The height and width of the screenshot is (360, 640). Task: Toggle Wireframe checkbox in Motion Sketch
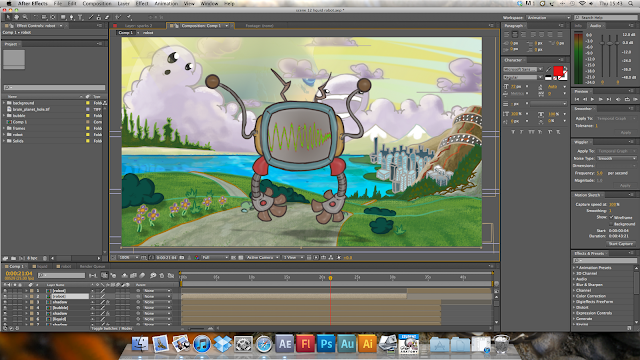coord(611,217)
